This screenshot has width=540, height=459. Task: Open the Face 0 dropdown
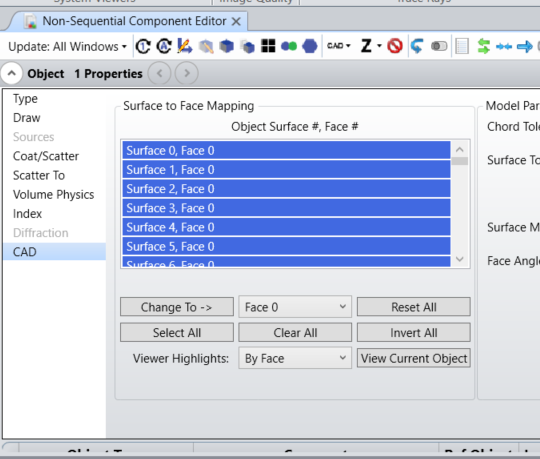[x=295, y=307]
